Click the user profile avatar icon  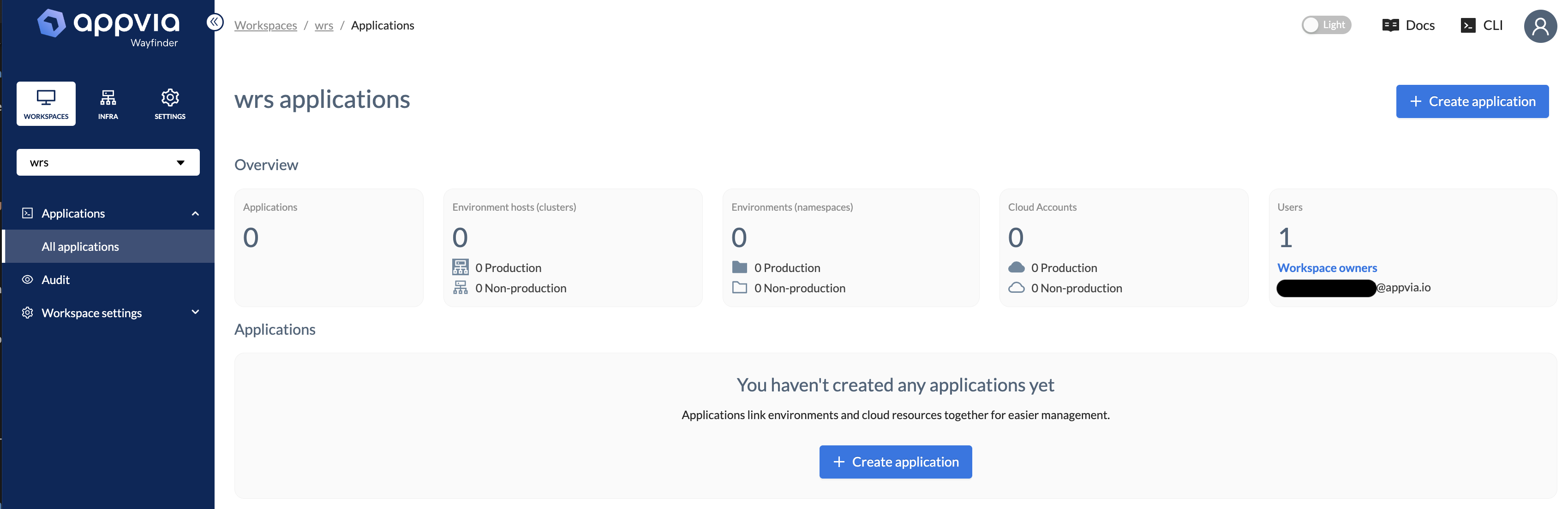tap(1539, 26)
